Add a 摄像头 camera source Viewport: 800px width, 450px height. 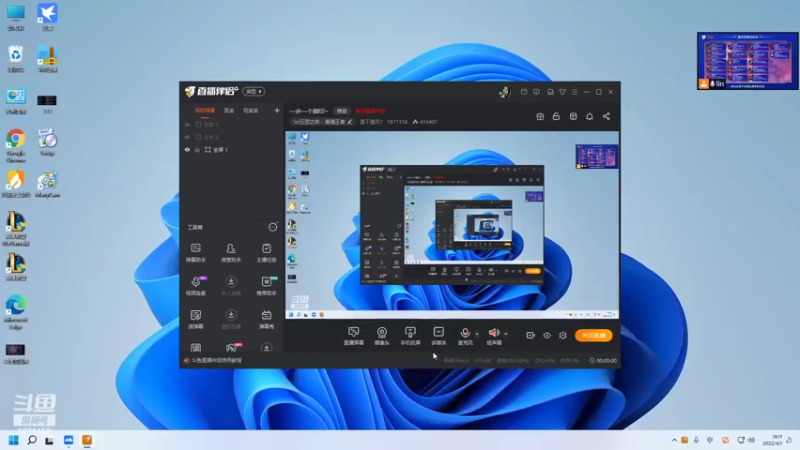[382, 336]
